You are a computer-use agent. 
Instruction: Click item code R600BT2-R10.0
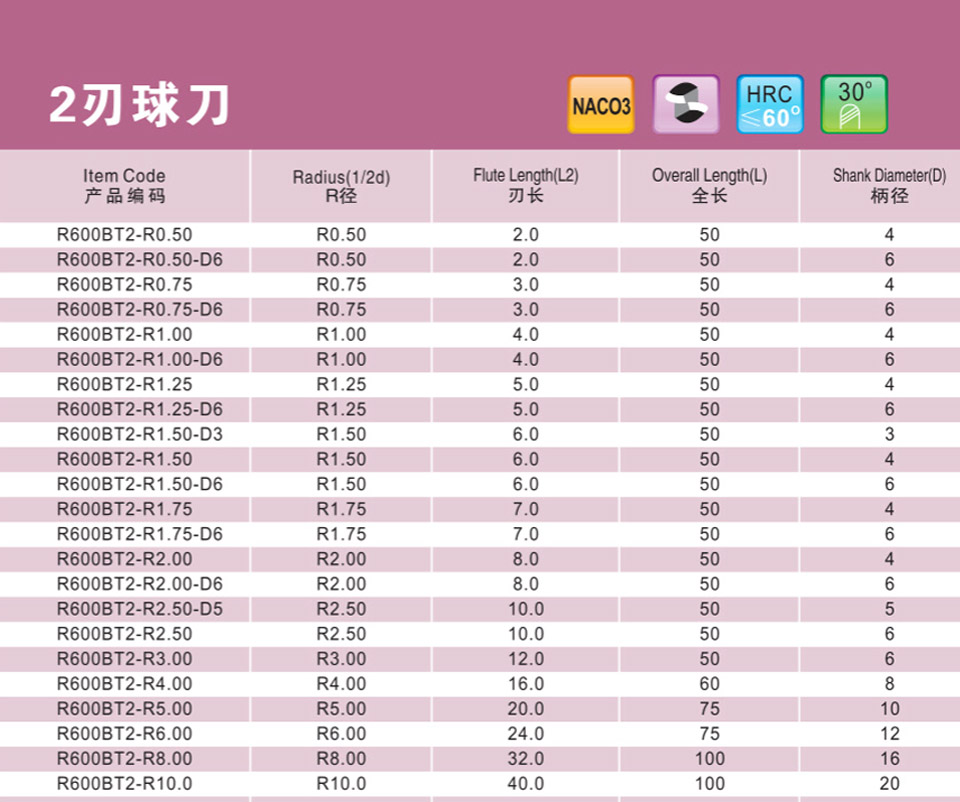125,784
